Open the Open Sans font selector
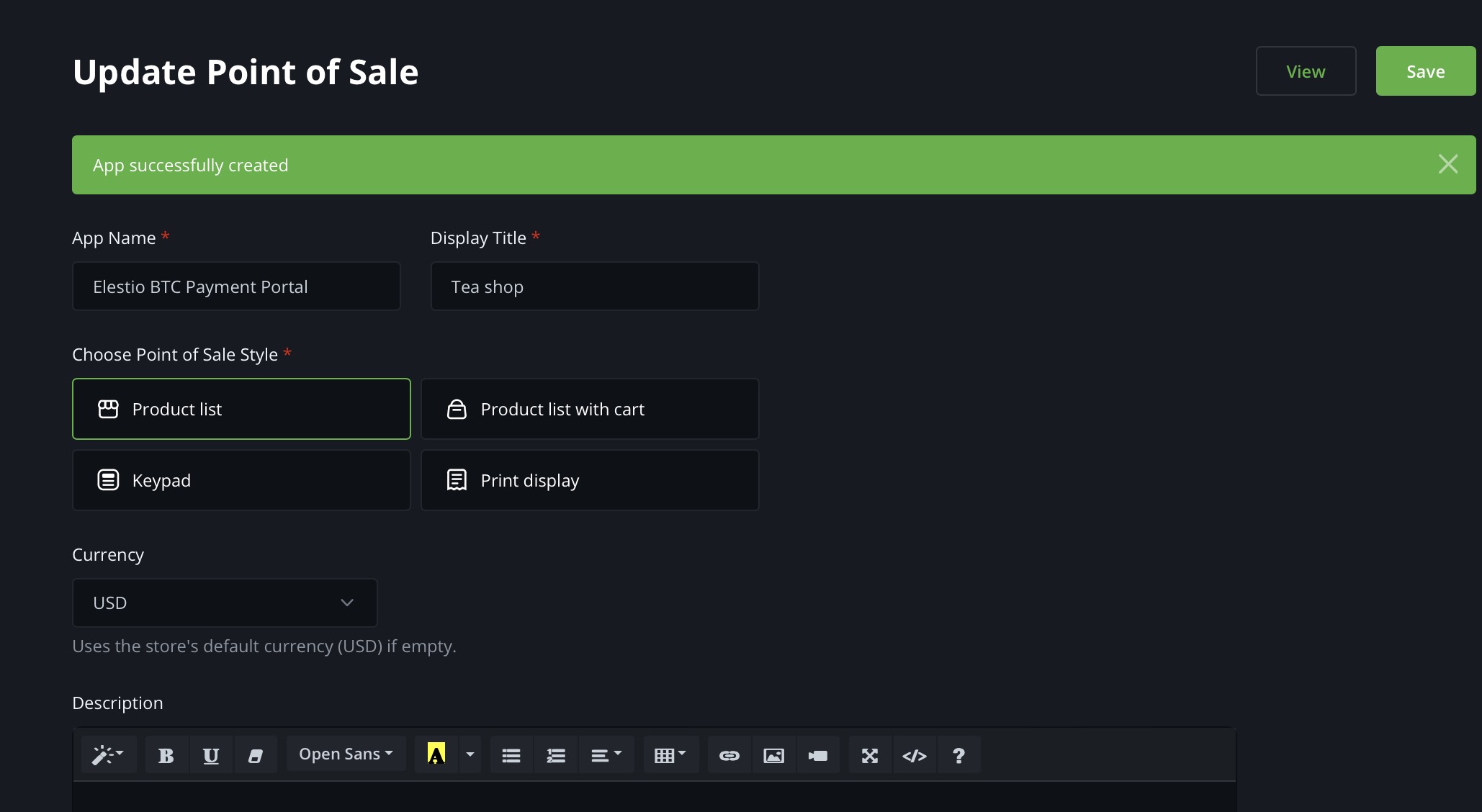 (345, 754)
